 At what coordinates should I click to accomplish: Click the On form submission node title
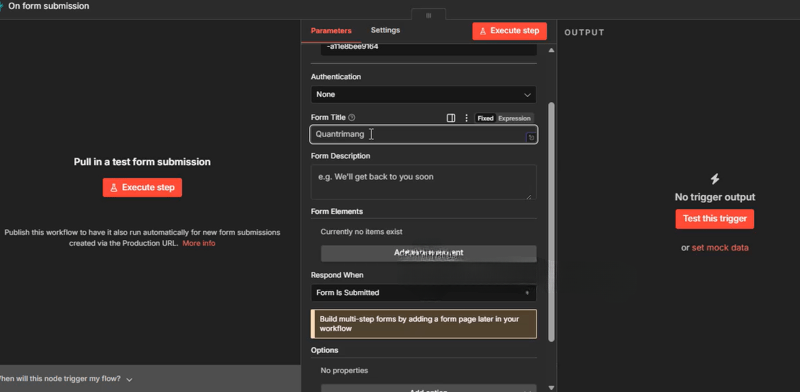tap(48, 6)
